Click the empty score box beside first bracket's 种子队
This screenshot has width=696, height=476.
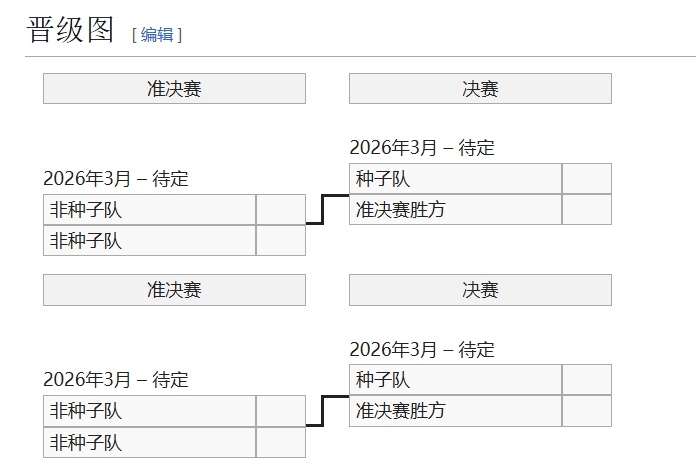pos(586,179)
